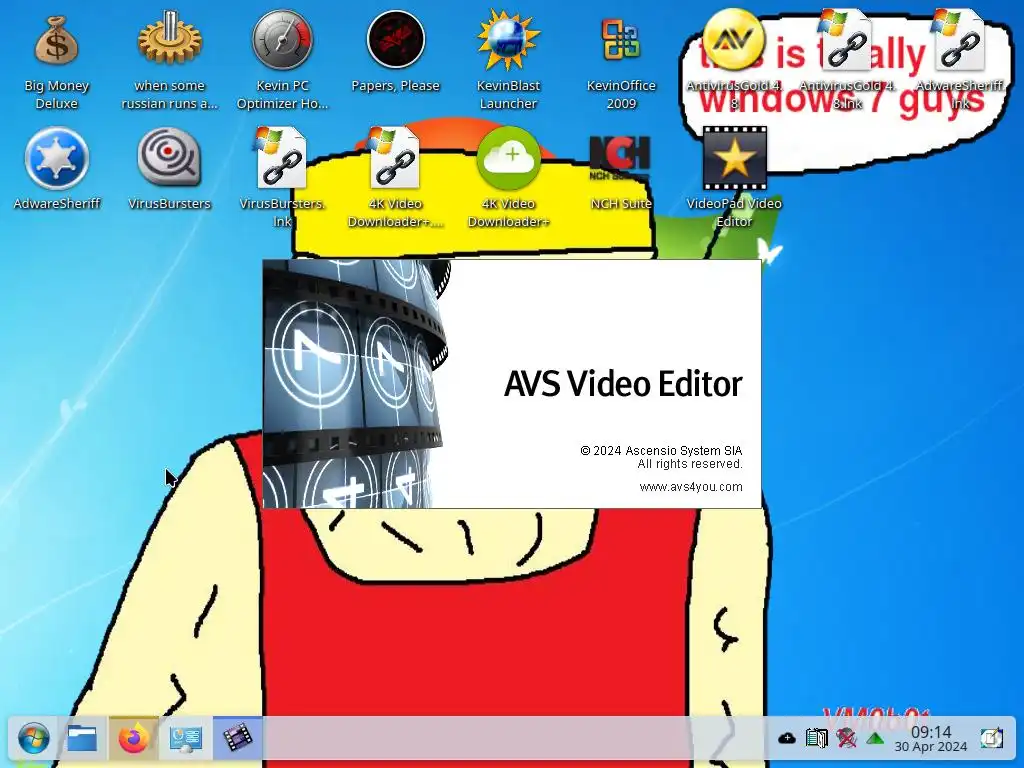Open AdwareSheriff sheriff-badge icon

[56, 159]
